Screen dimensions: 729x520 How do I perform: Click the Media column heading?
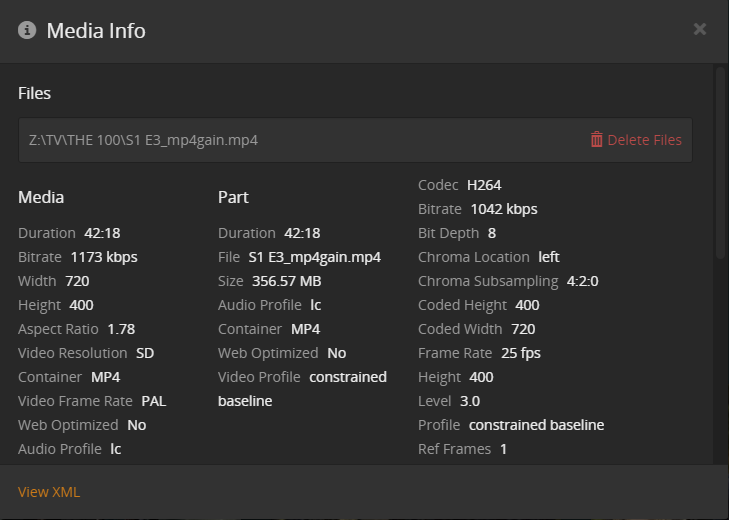(41, 197)
